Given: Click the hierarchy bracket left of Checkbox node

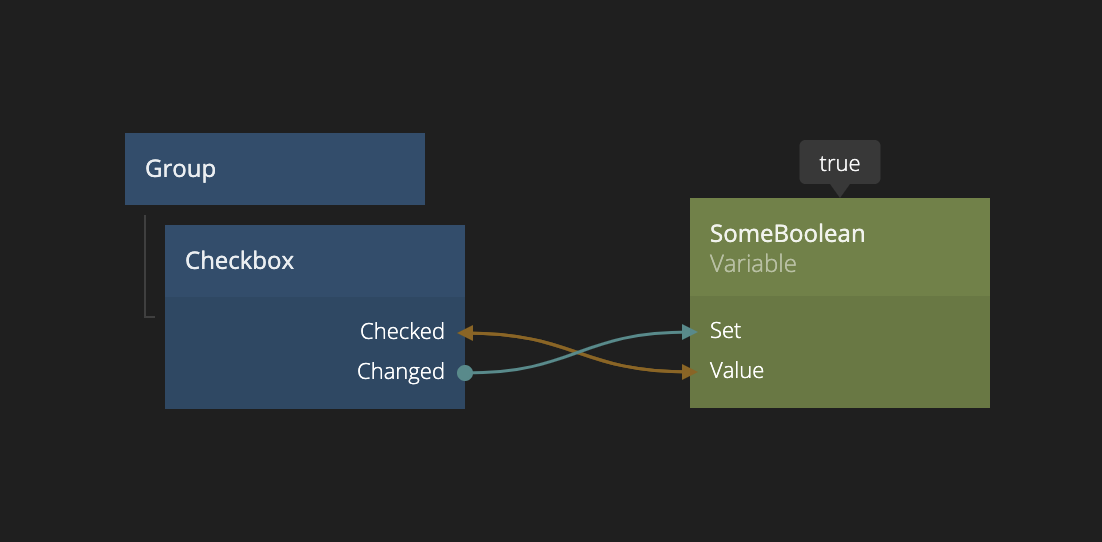Looking at the screenshot, I should coord(146,266).
